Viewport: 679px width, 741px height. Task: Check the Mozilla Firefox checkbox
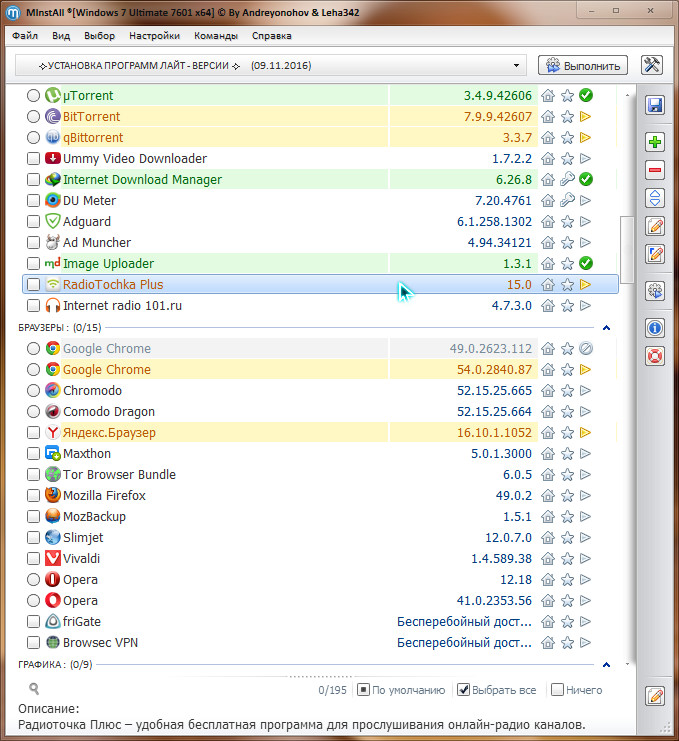(x=33, y=495)
